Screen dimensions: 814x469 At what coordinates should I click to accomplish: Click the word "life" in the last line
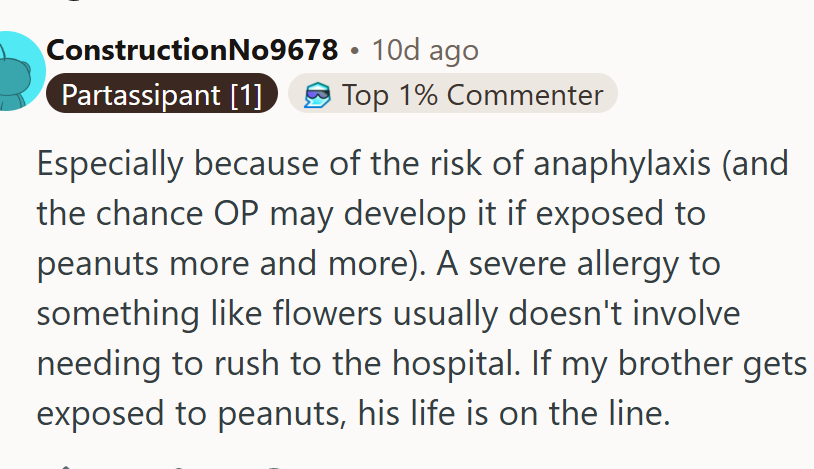pos(417,413)
